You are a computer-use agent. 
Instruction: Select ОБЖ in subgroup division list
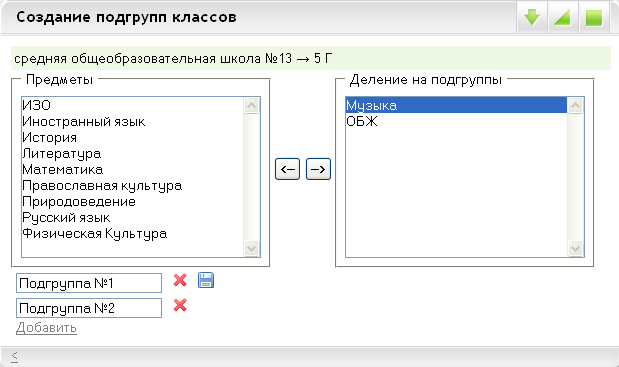456,122
